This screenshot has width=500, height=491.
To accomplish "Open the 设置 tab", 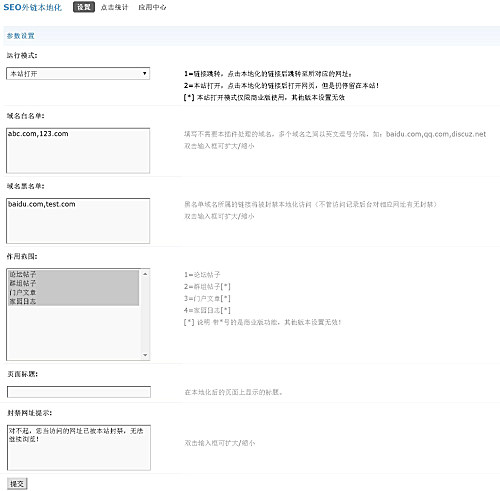I will click(84, 7).
